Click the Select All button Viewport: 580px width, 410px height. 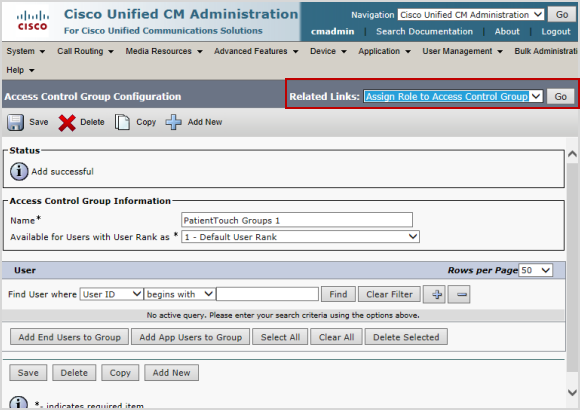click(280, 337)
